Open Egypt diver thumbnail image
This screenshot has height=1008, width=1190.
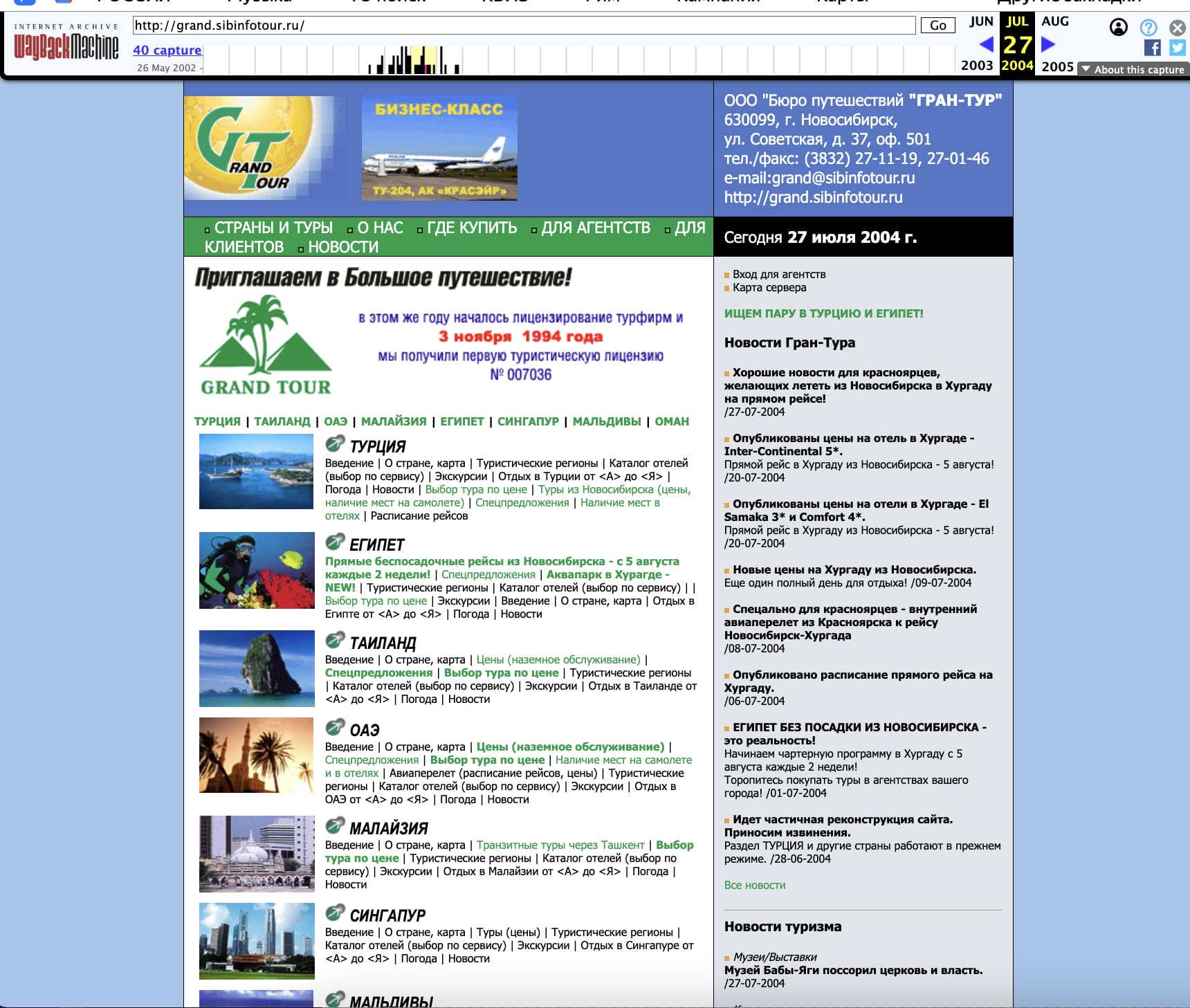256,570
